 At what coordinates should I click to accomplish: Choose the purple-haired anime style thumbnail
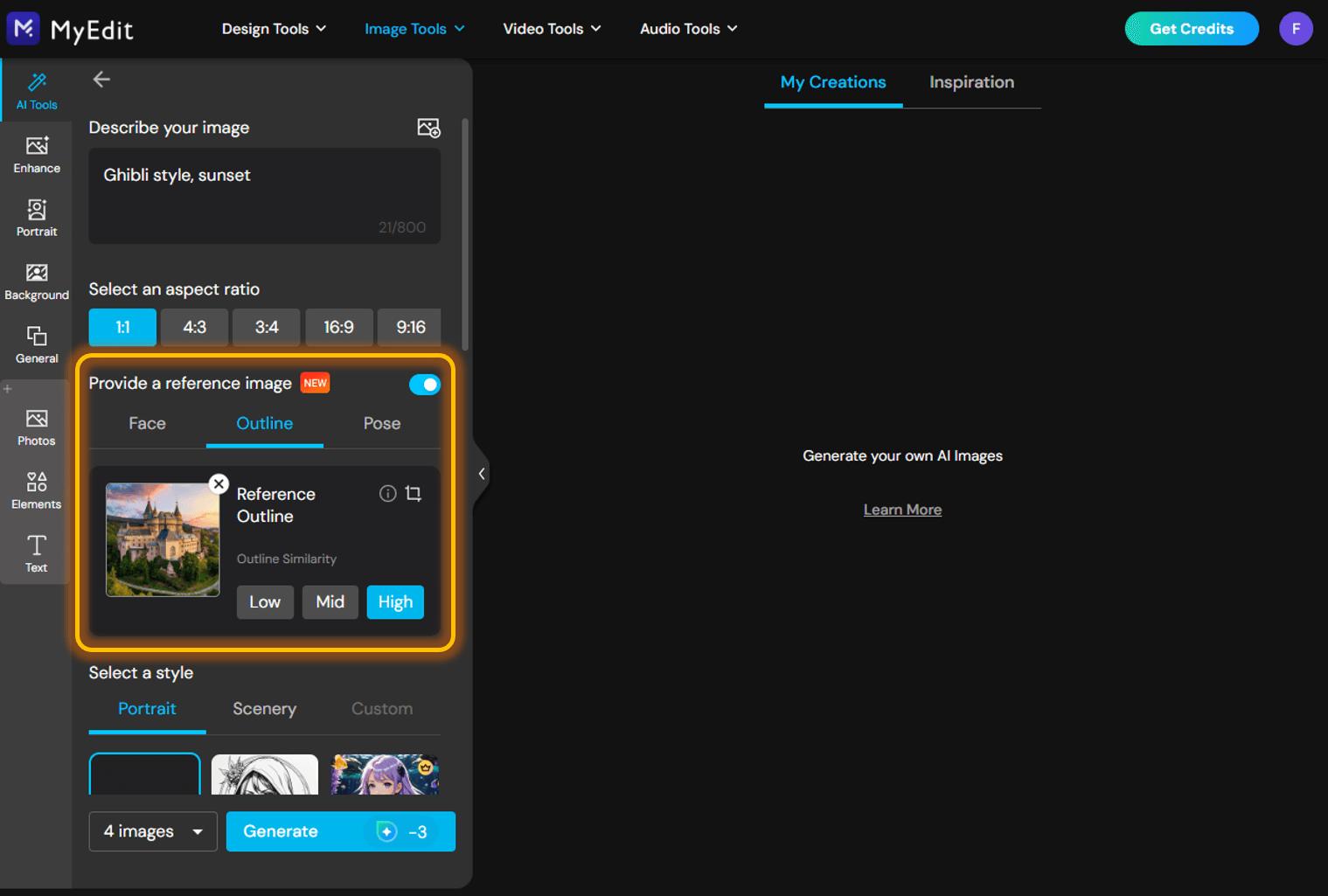point(385,774)
